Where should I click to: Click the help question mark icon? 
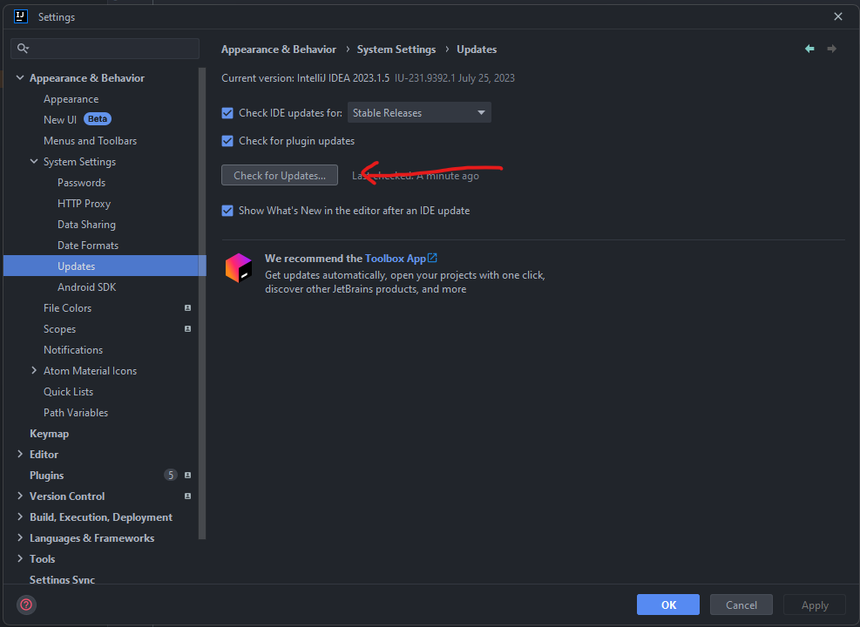point(26,604)
